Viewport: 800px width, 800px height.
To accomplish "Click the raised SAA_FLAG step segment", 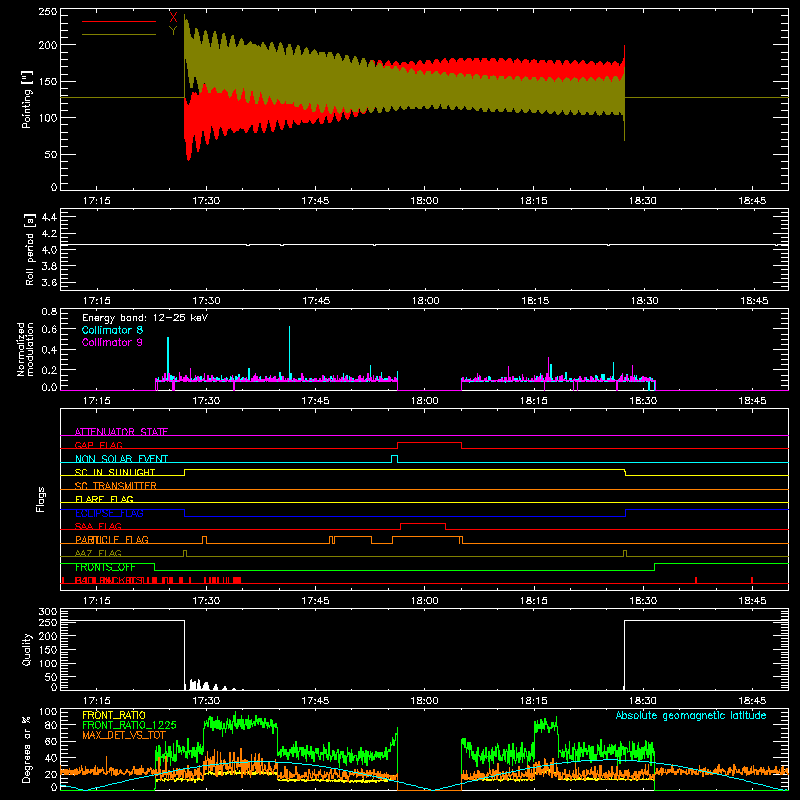I will (x=423, y=524).
